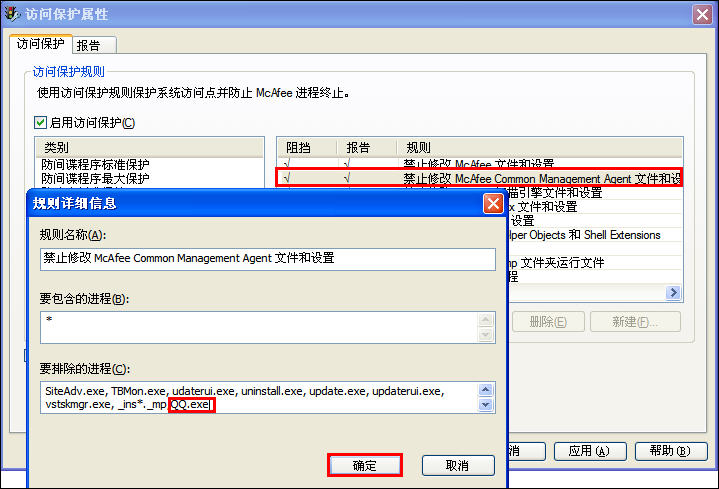
Task: Select rule ending with 文件夹运行文件
Action: [x=556, y=263]
